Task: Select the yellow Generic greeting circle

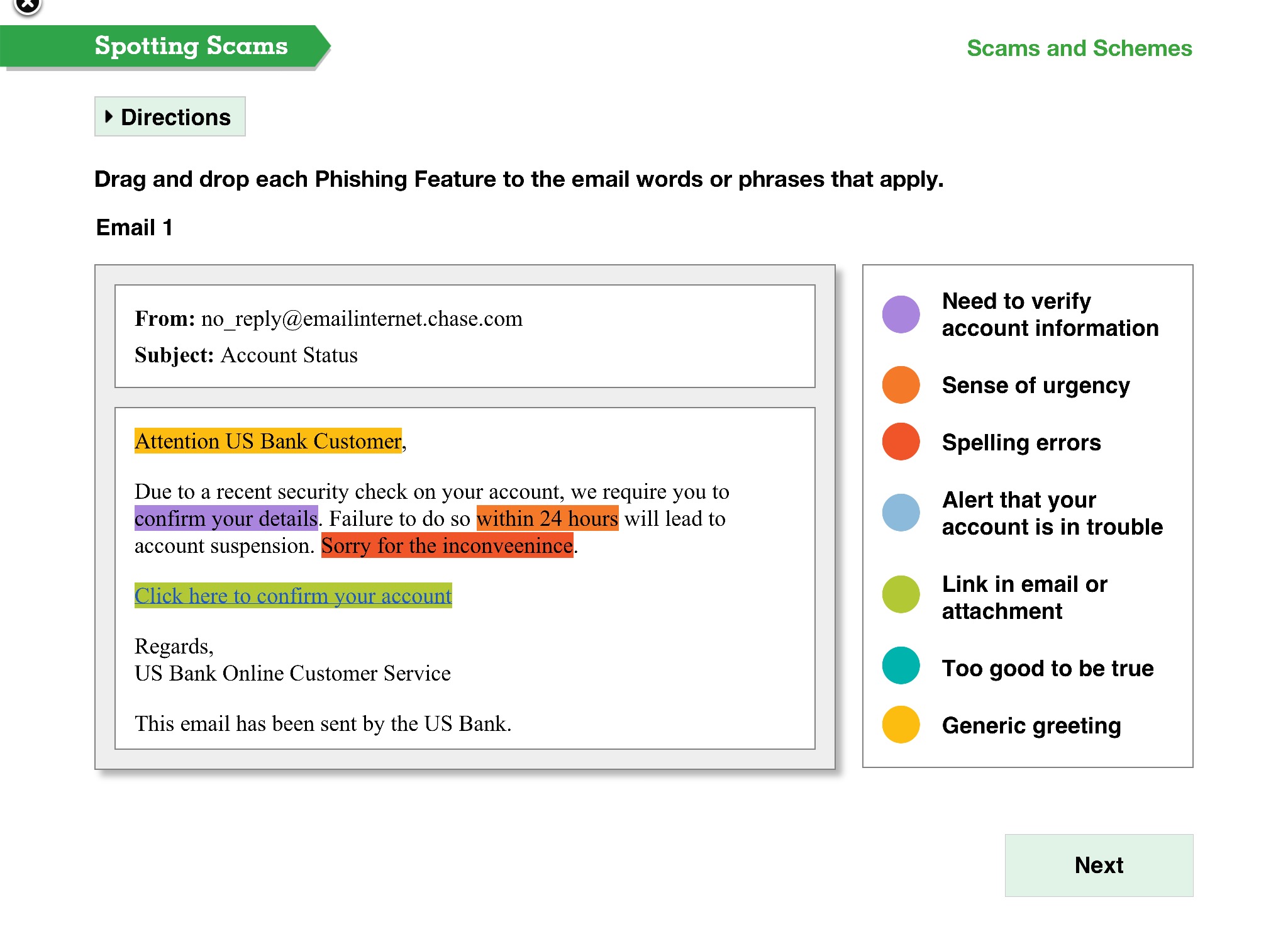Action: click(x=901, y=725)
